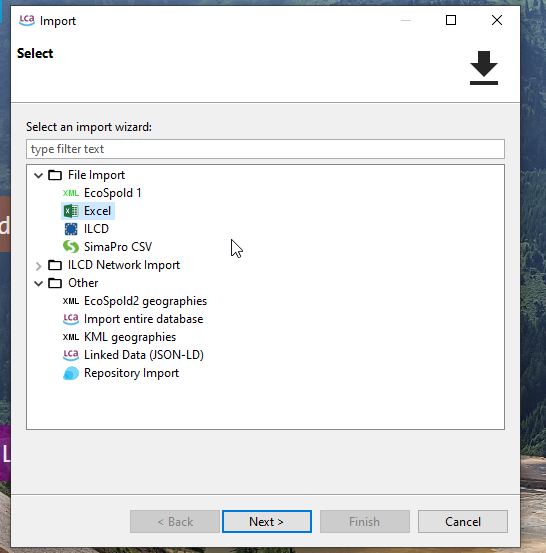Click the Cancel button
546x553 pixels.
[x=463, y=522]
